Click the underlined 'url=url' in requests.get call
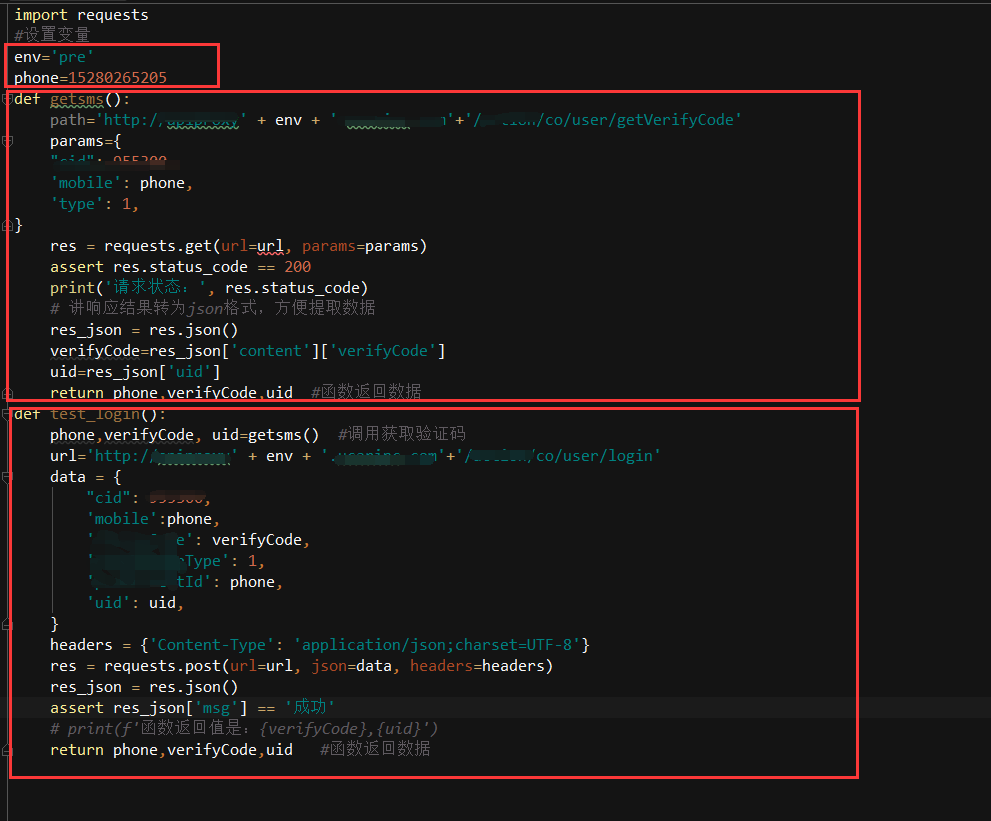991x821 pixels. pyautogui.click(x=252, y=246)
